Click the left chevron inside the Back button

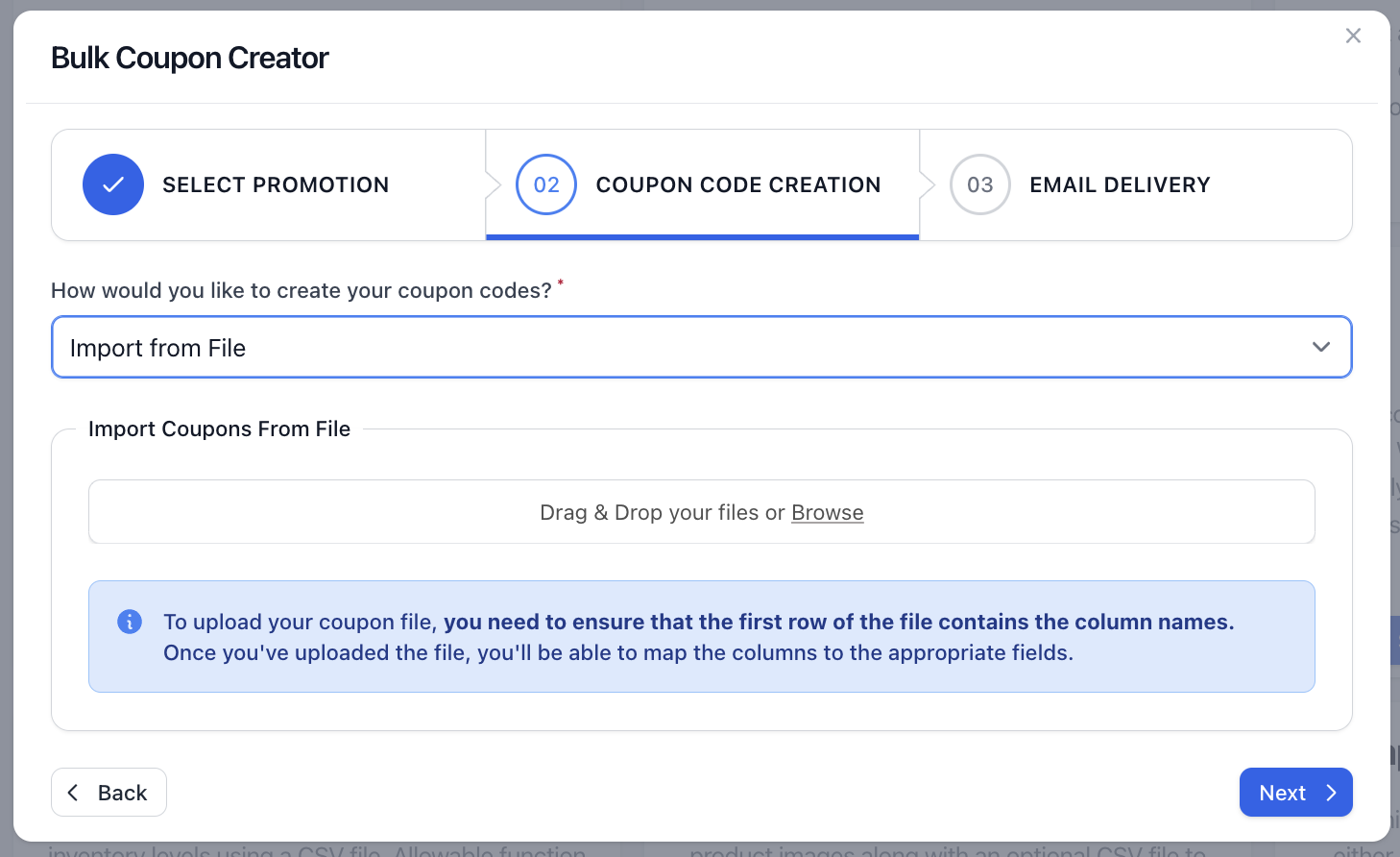point(73,792)
